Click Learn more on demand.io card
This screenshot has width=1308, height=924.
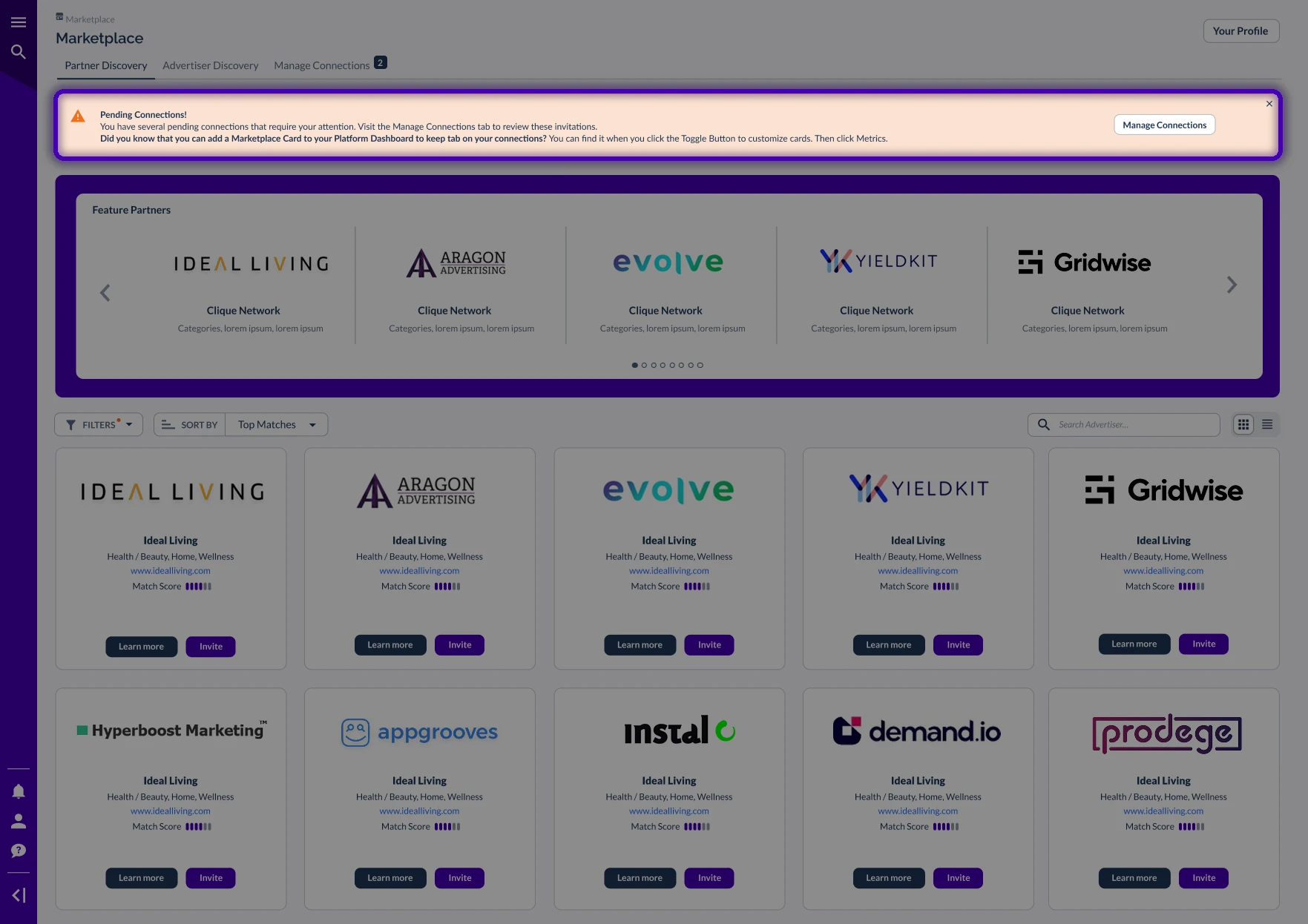889,878
